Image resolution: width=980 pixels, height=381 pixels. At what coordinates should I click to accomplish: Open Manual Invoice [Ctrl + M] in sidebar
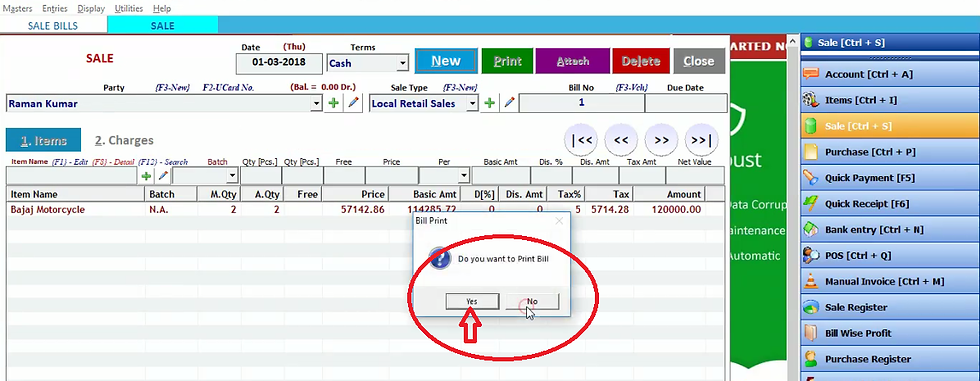(x=890, y=282)
